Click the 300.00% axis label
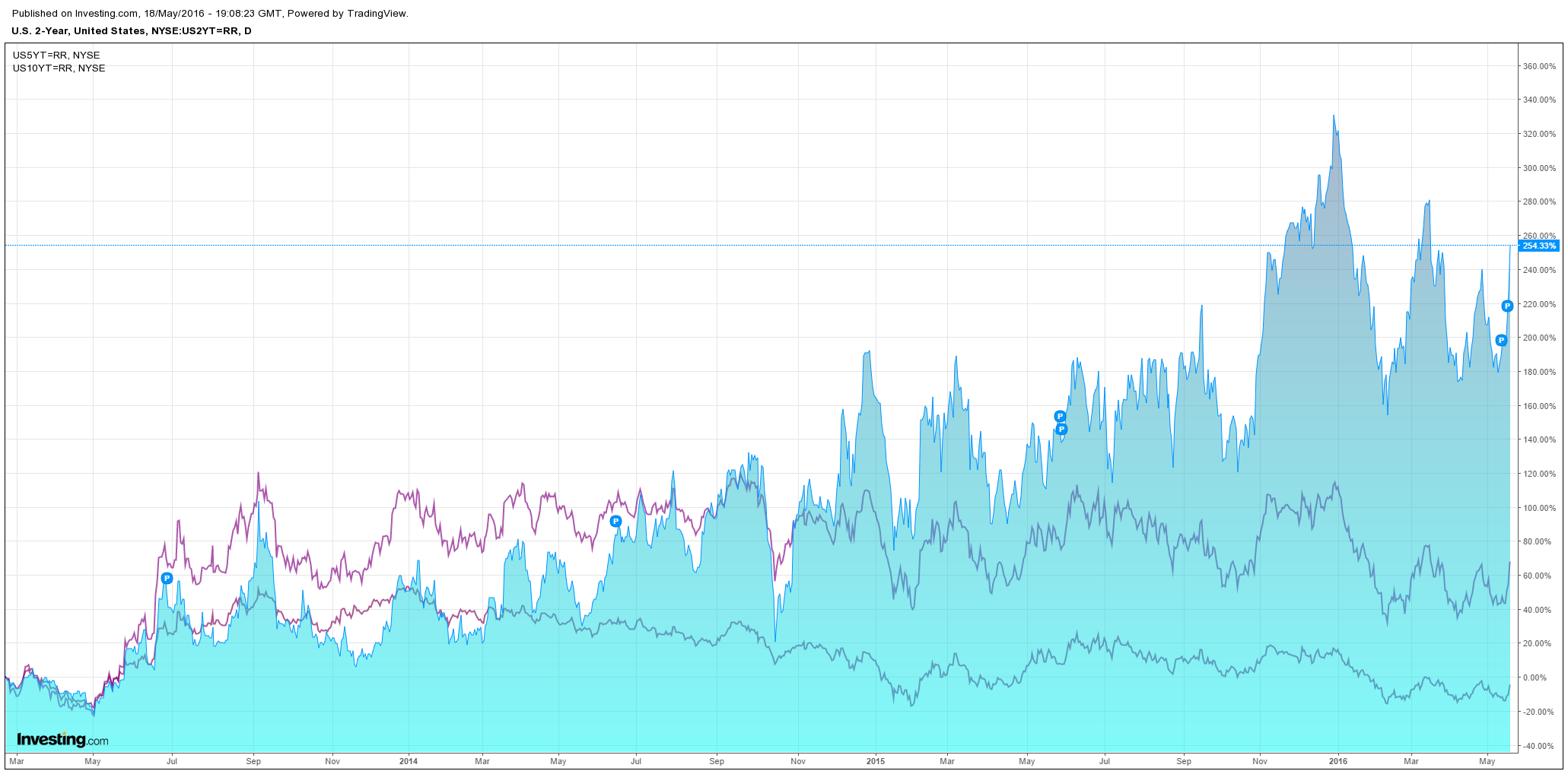The image size is (1568, 771). pyautogui.click(x=1539, y=168)
